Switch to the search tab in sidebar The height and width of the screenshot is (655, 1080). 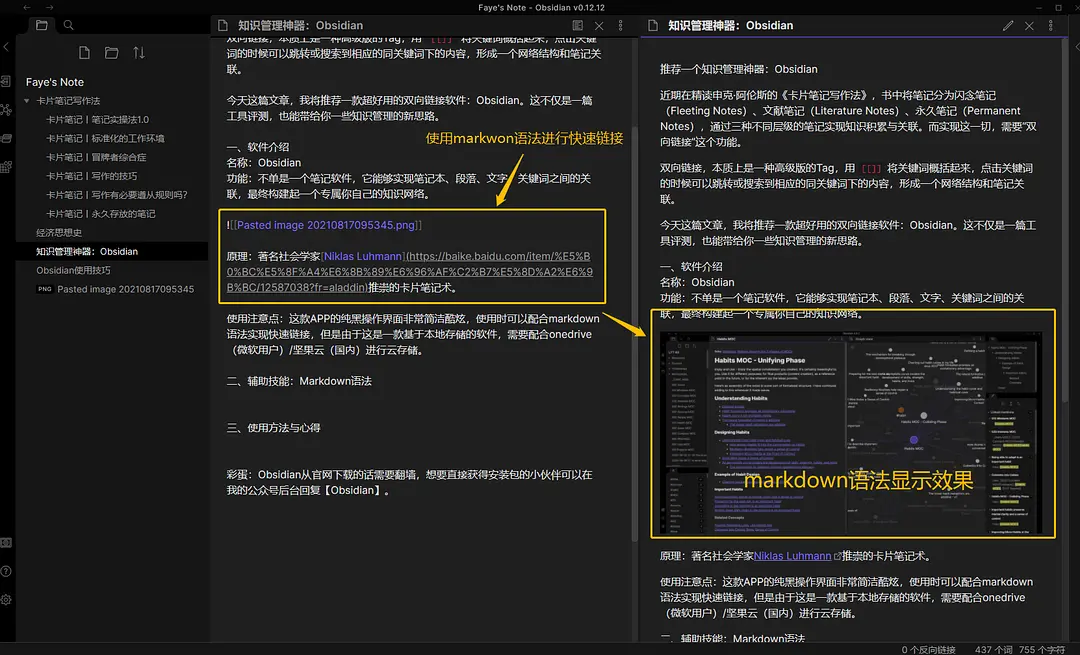pos(68,25)
